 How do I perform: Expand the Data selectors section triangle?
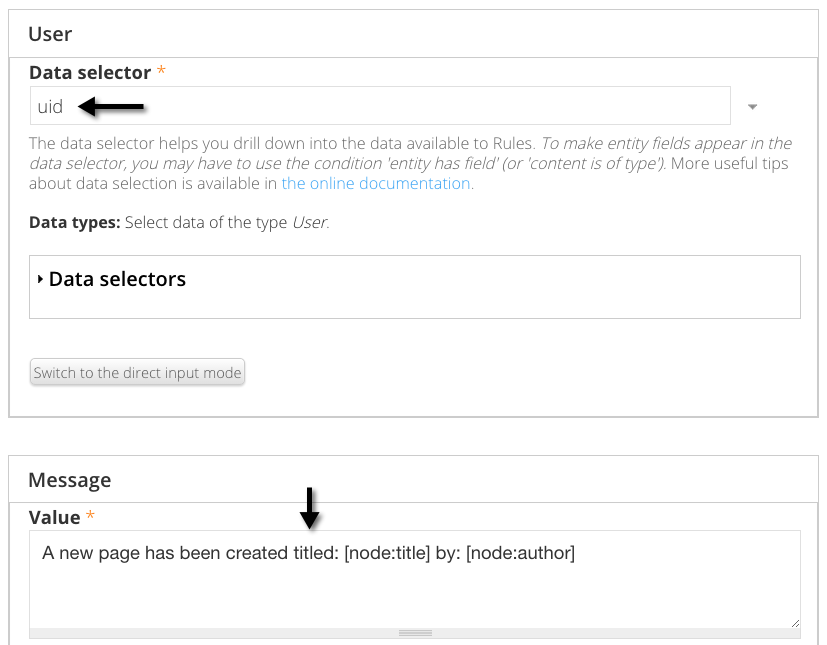pyautogui.click(x=40, y=280)
